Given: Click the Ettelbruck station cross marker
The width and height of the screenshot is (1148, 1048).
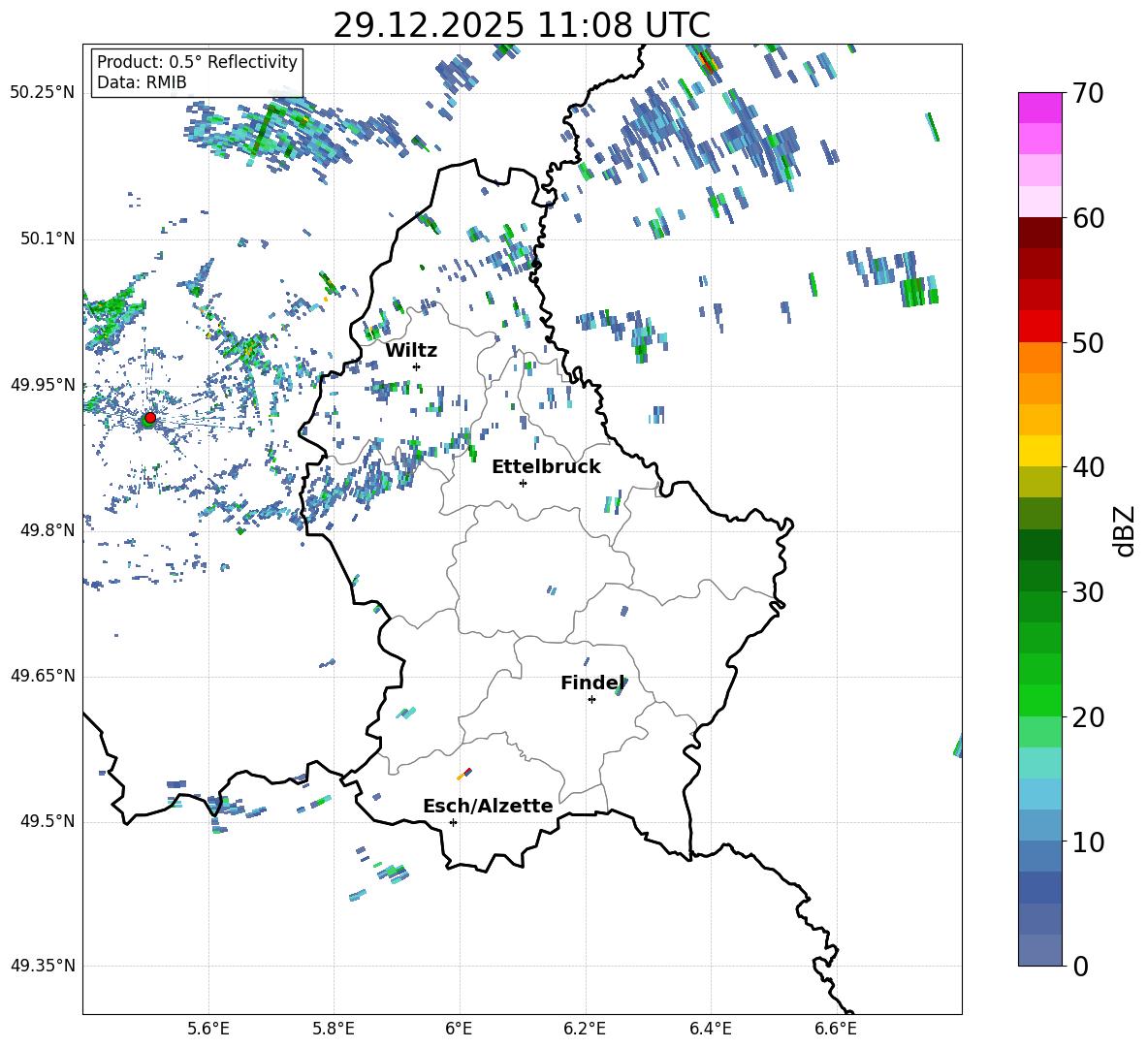Looking at the screenshot, I should tap(523, 483).
